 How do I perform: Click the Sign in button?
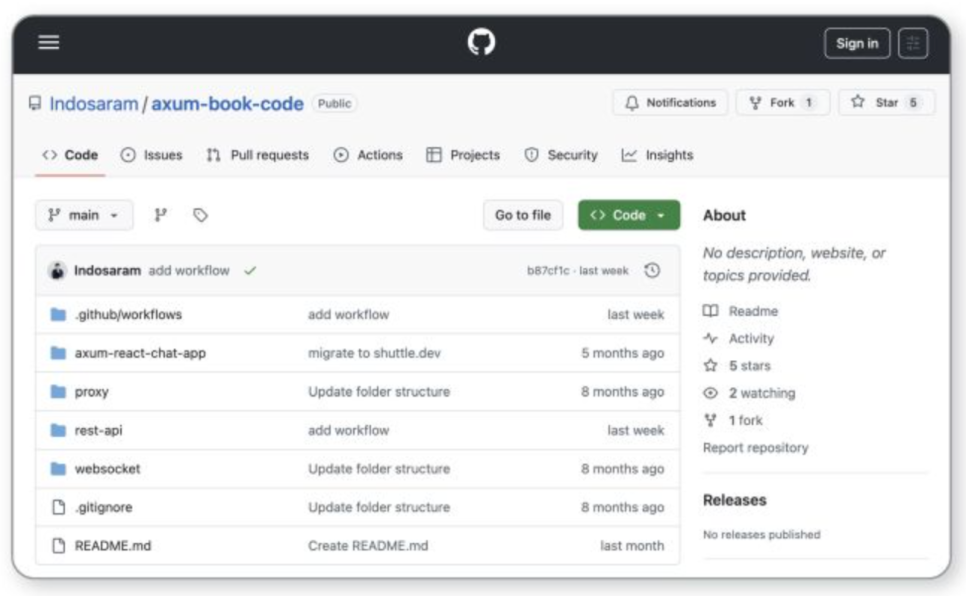click(857, 43)
